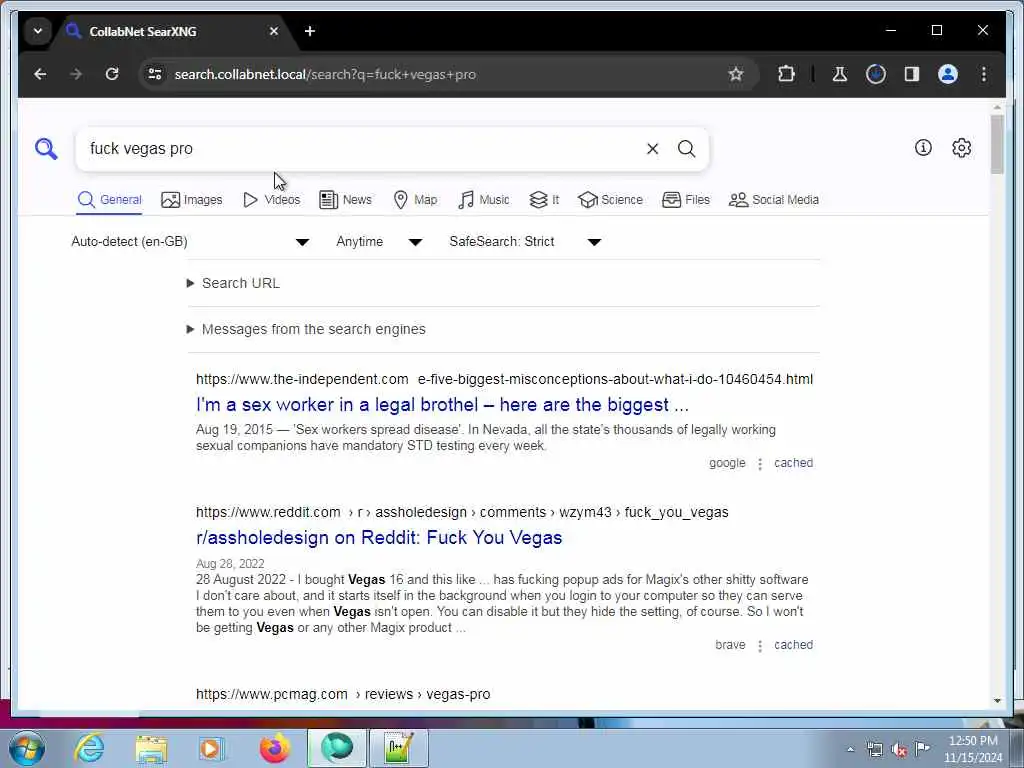Open the preferences gear icon
The height and width of the screenshot is (768, 1024).
[961, 148]
